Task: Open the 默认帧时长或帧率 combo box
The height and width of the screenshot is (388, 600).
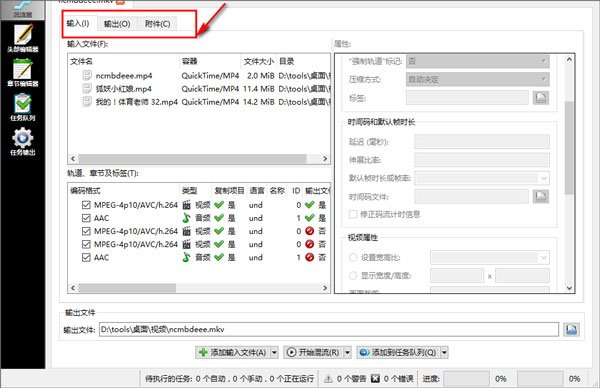Action: click(482, 178)
